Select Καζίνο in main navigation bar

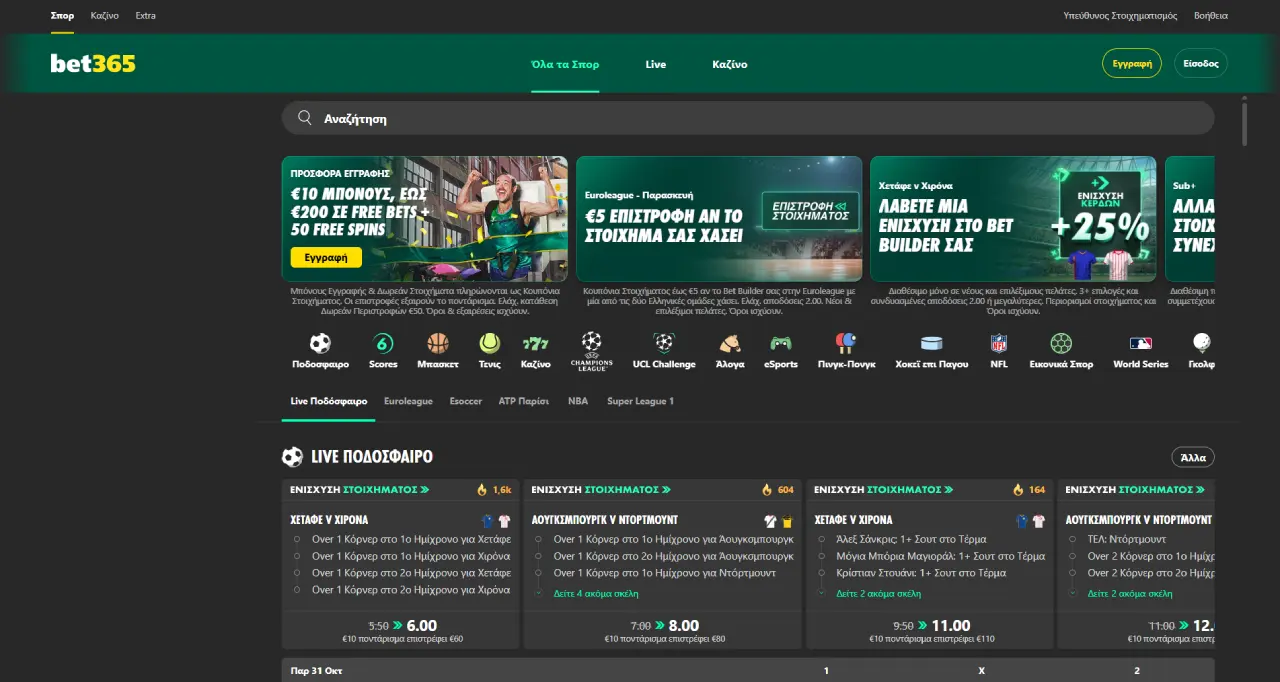(x=730, y=64)
